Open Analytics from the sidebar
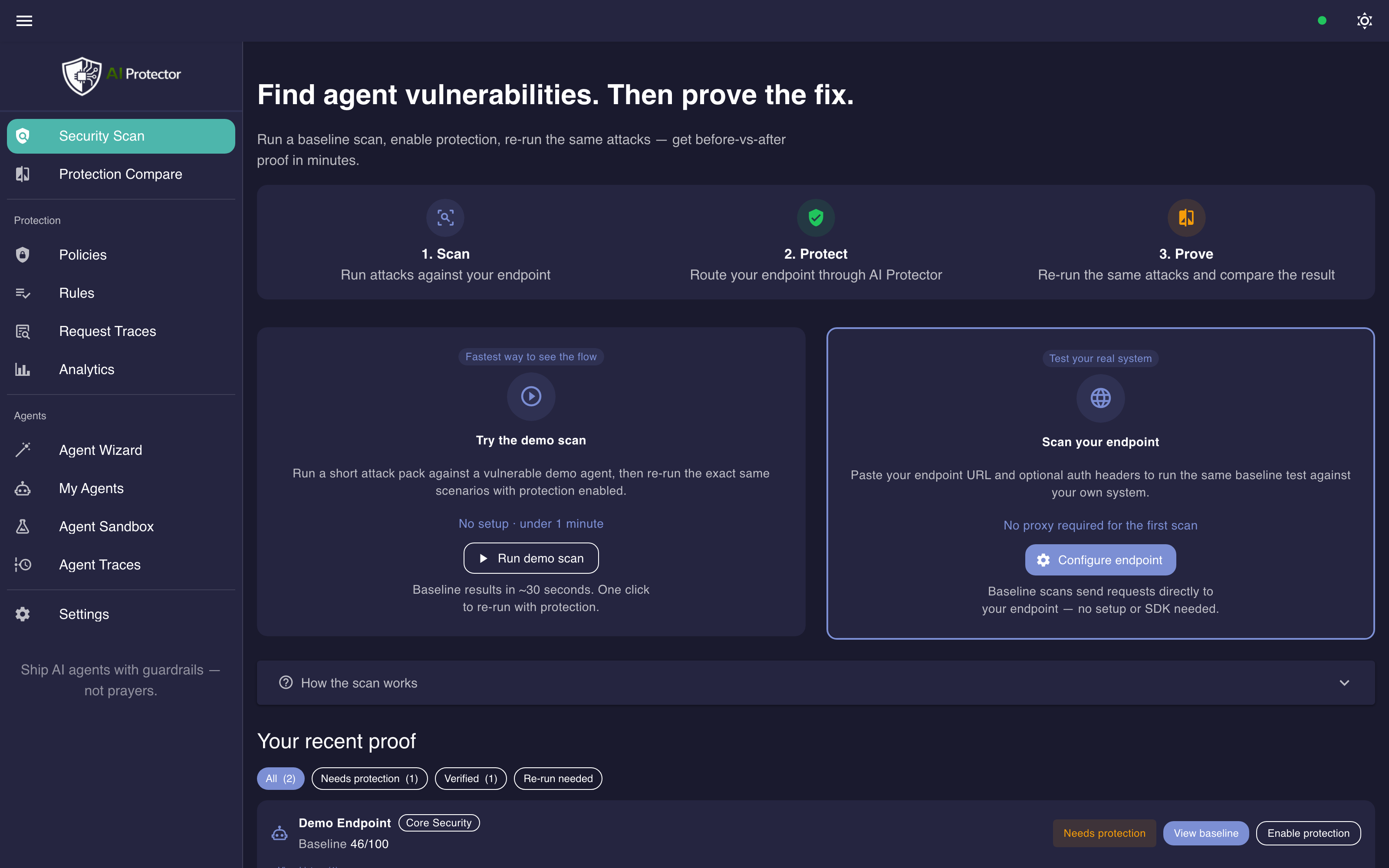Image resolution: width=1389 pixels, height=868 pixels. (121, 369)
